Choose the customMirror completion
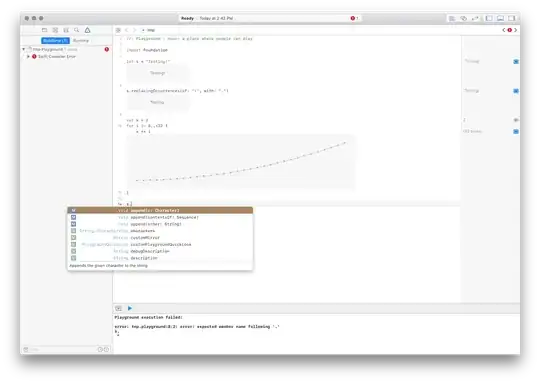540x383 pixels. (160, 238)
